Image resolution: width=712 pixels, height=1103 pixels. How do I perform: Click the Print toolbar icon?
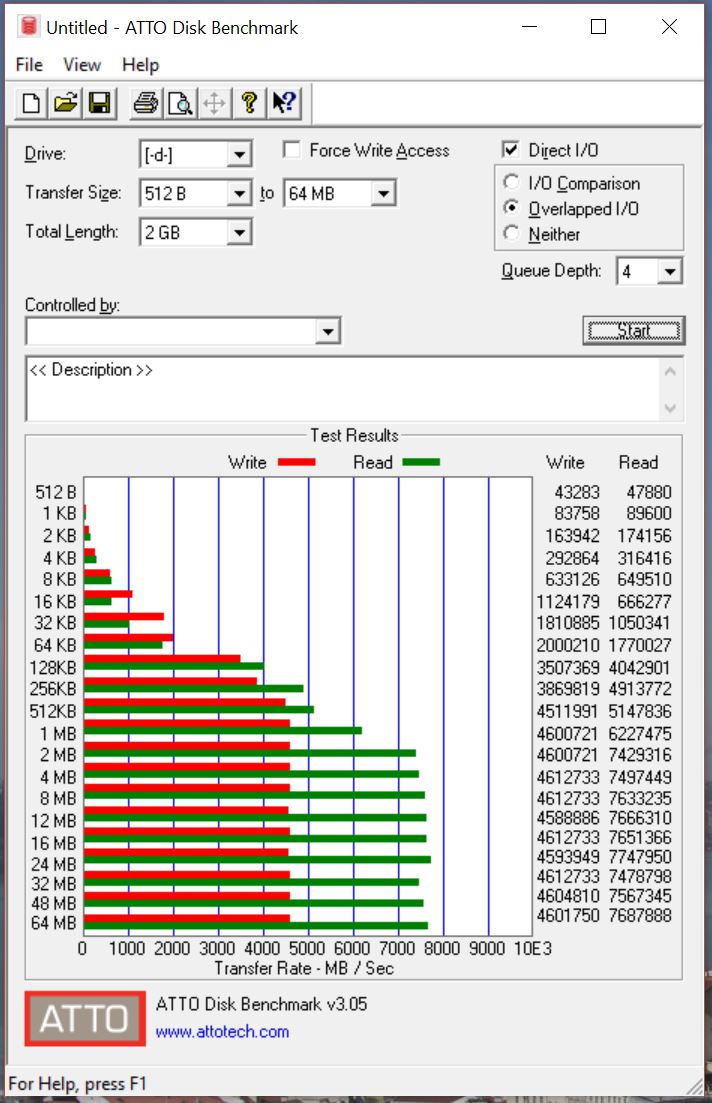146,102
